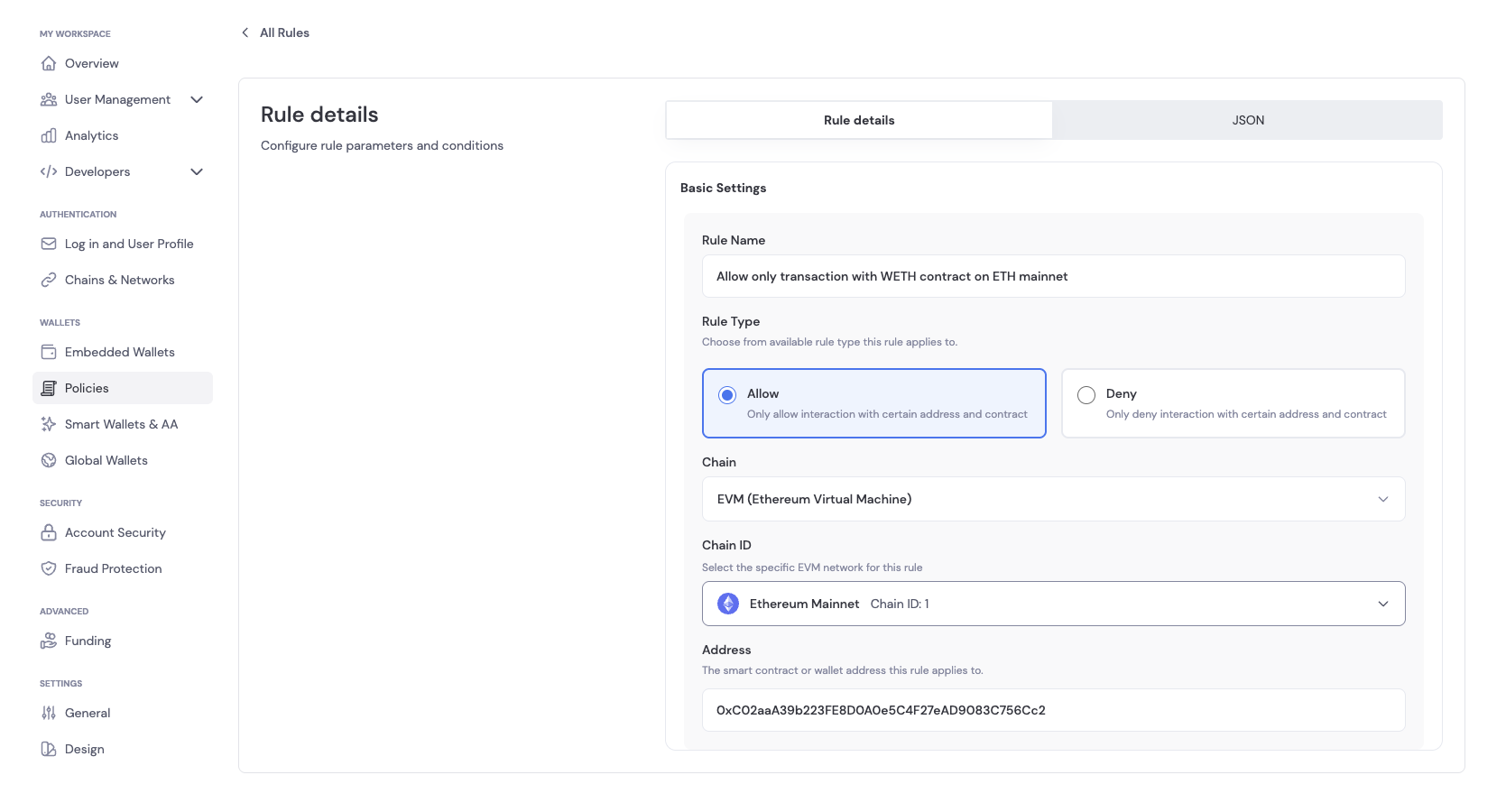Open Chains & Networks page

119,280
